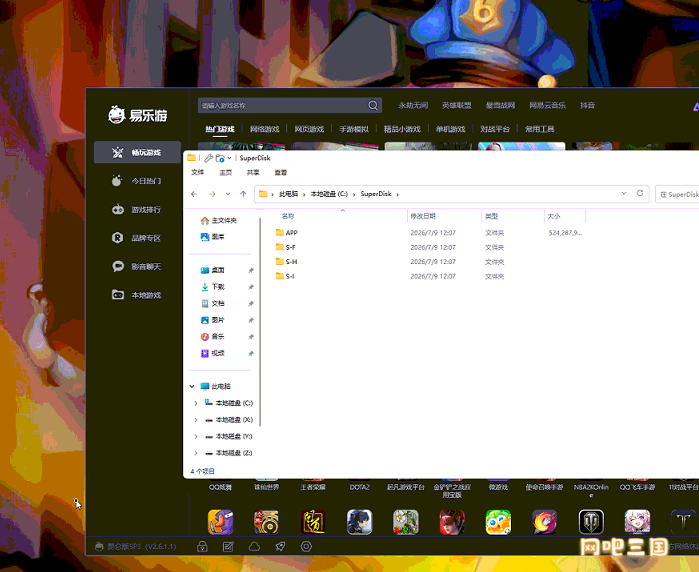Screen dimensions: 699x572
Task: Switch to the 热门游戏 tab
Action: click(220, 129)
